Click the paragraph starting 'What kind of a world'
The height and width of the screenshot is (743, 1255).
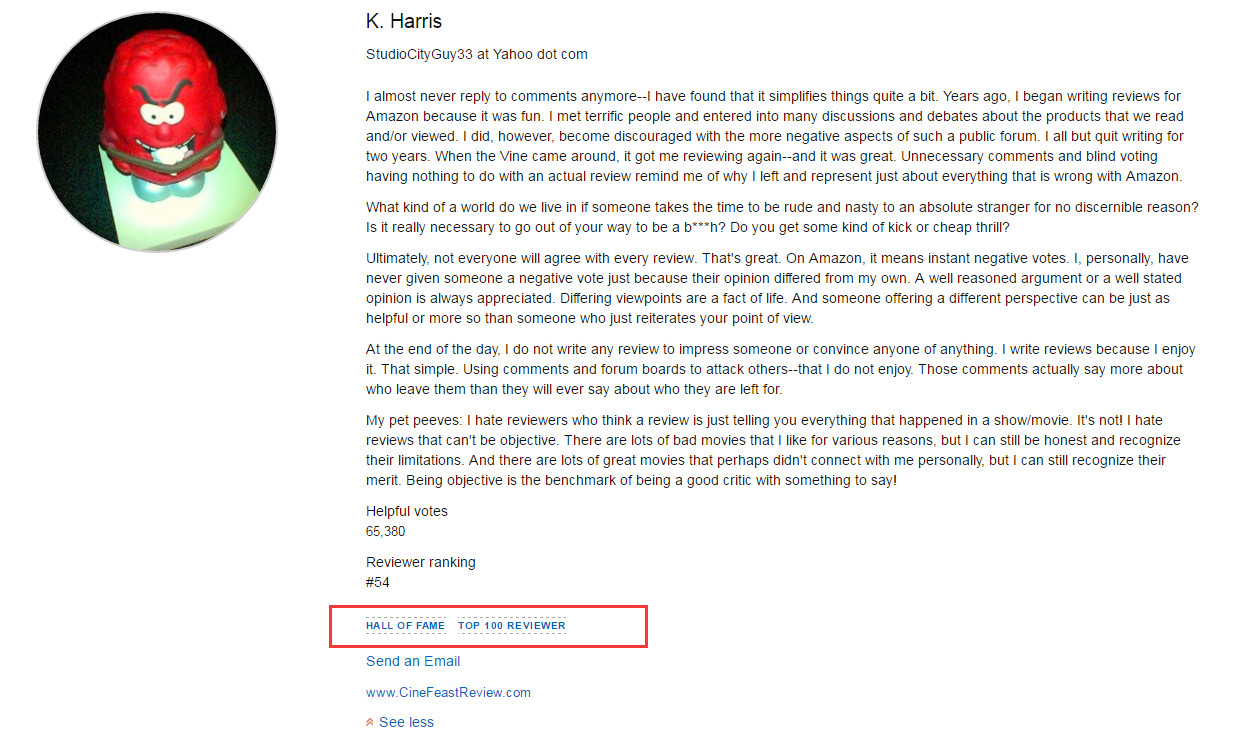click(x=782, y=217)
